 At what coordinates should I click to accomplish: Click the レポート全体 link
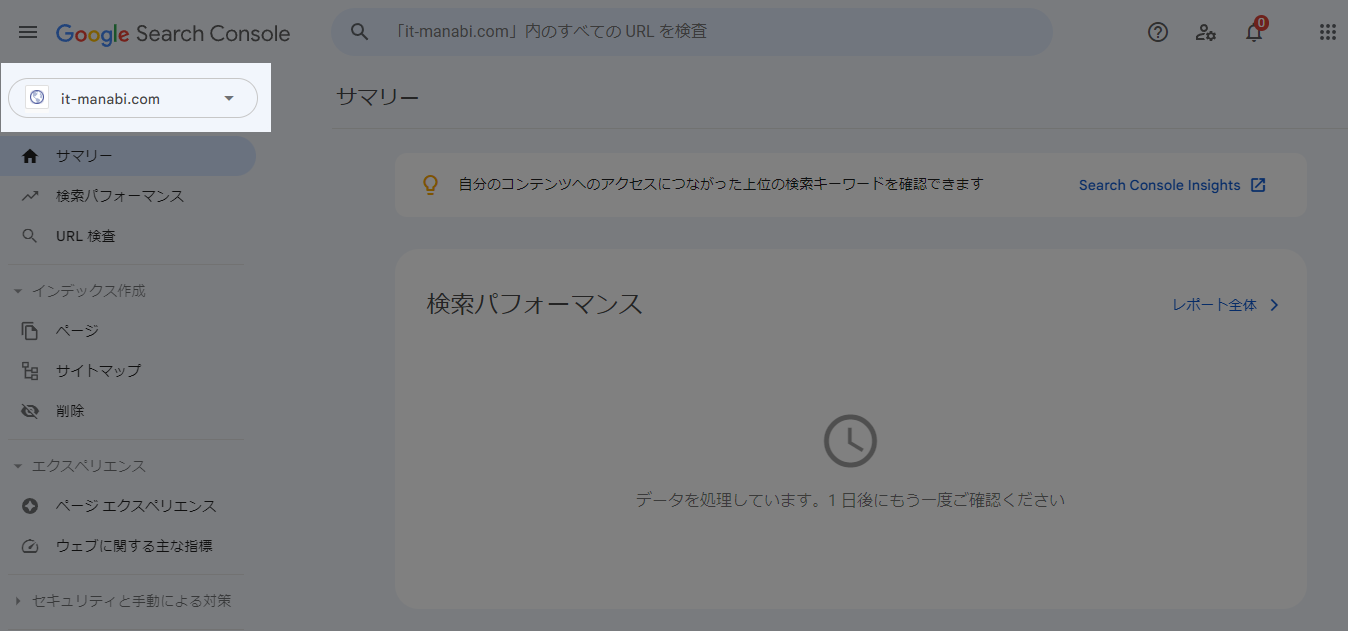[x=1215, y=304]
